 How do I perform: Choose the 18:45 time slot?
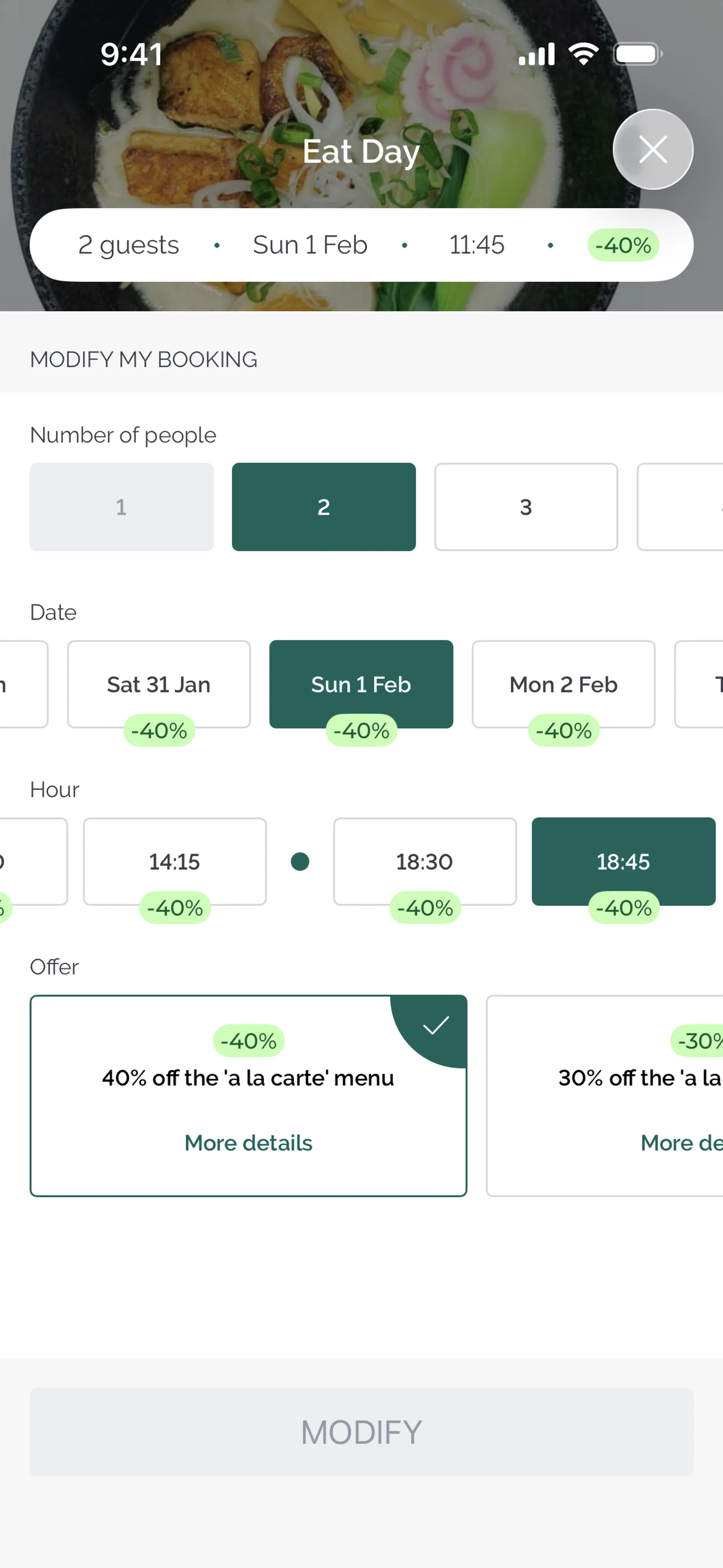pyautogui.click(x=623, y=861)
